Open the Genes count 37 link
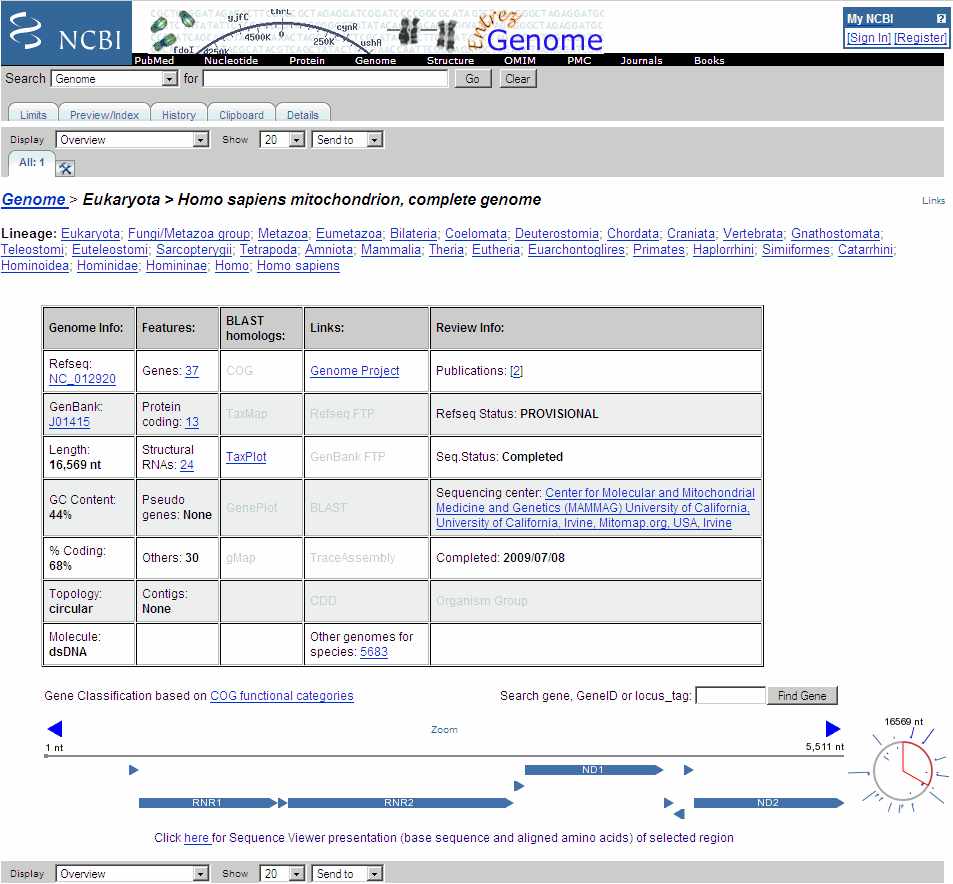 tap(192, 371)
